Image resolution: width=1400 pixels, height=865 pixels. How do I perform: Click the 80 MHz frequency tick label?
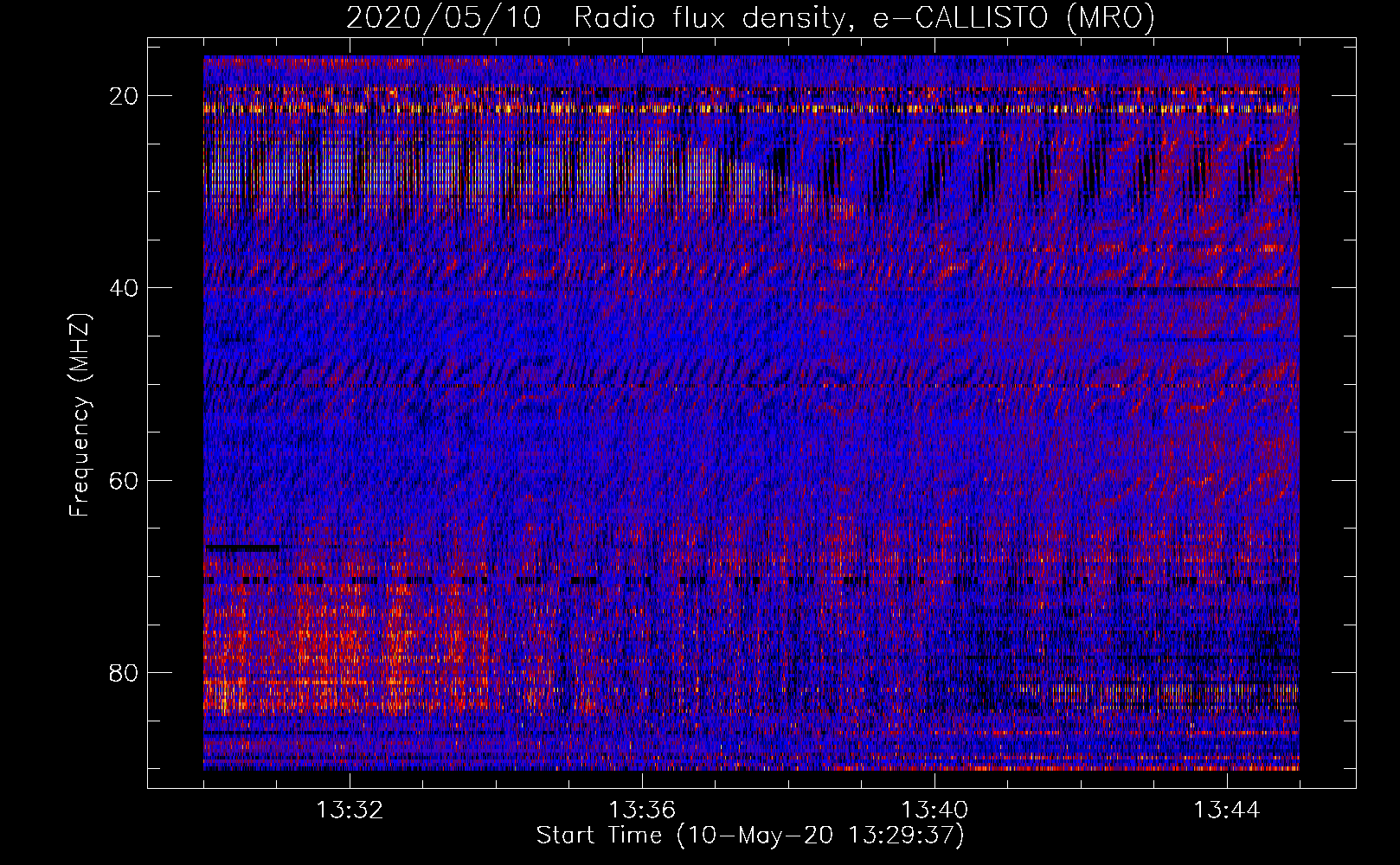[x=125, y=672]
